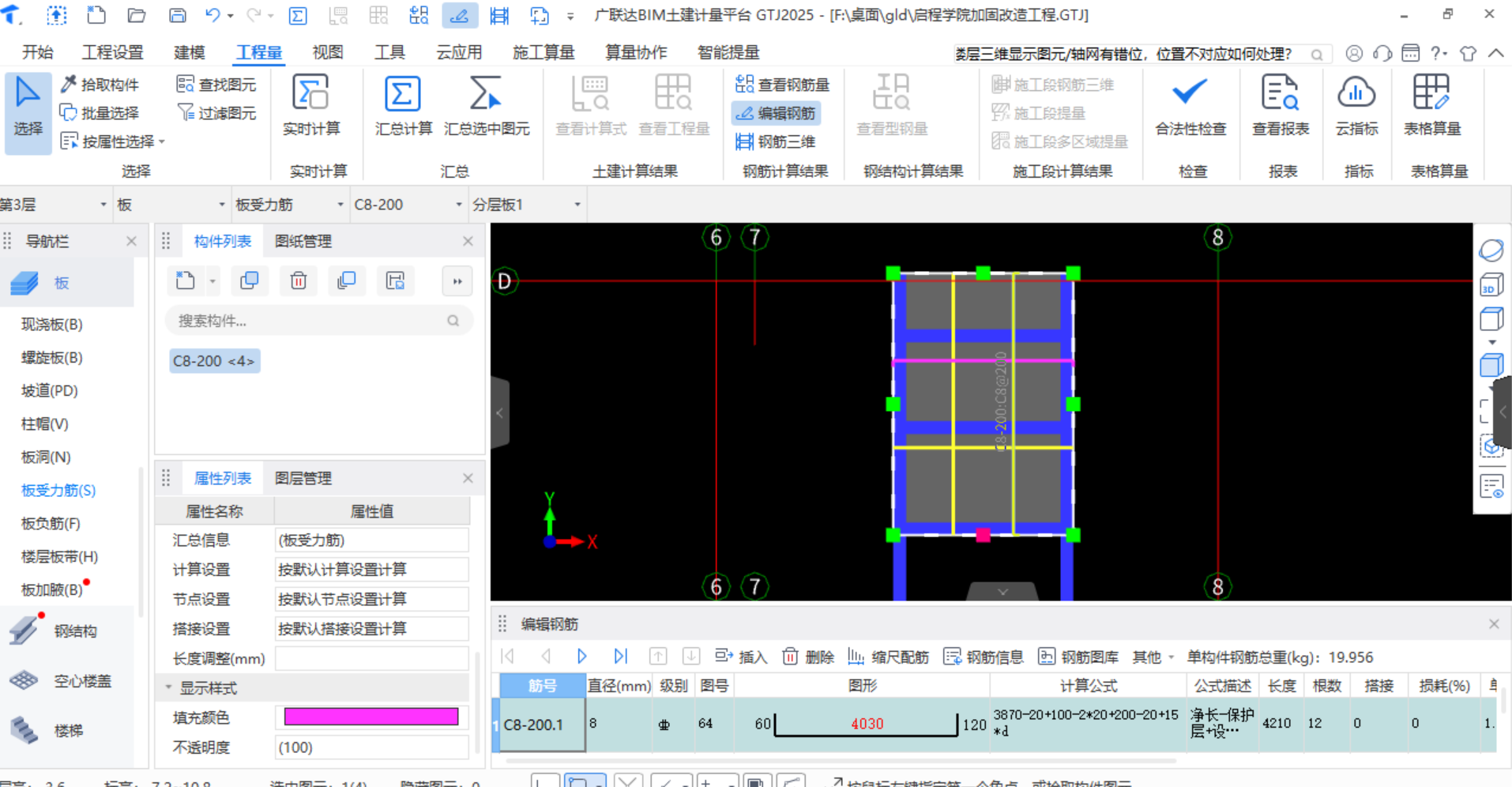This screenshot has width=1512, height=787.
Task: Click the 3D view cube icon
Action: point(1491,284)
